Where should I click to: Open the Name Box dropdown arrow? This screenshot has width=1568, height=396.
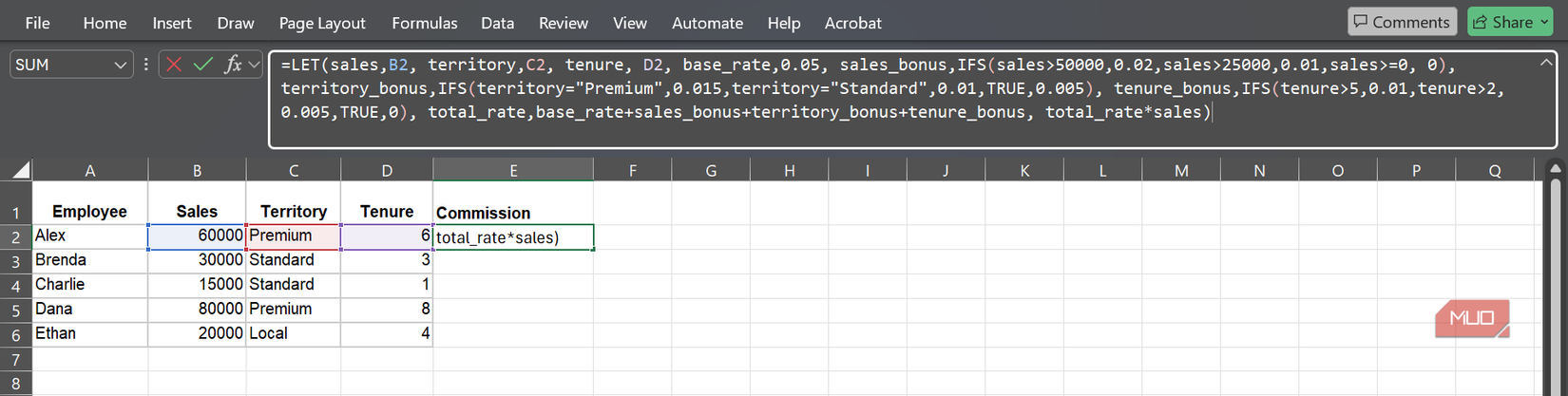tap(120, 65)
